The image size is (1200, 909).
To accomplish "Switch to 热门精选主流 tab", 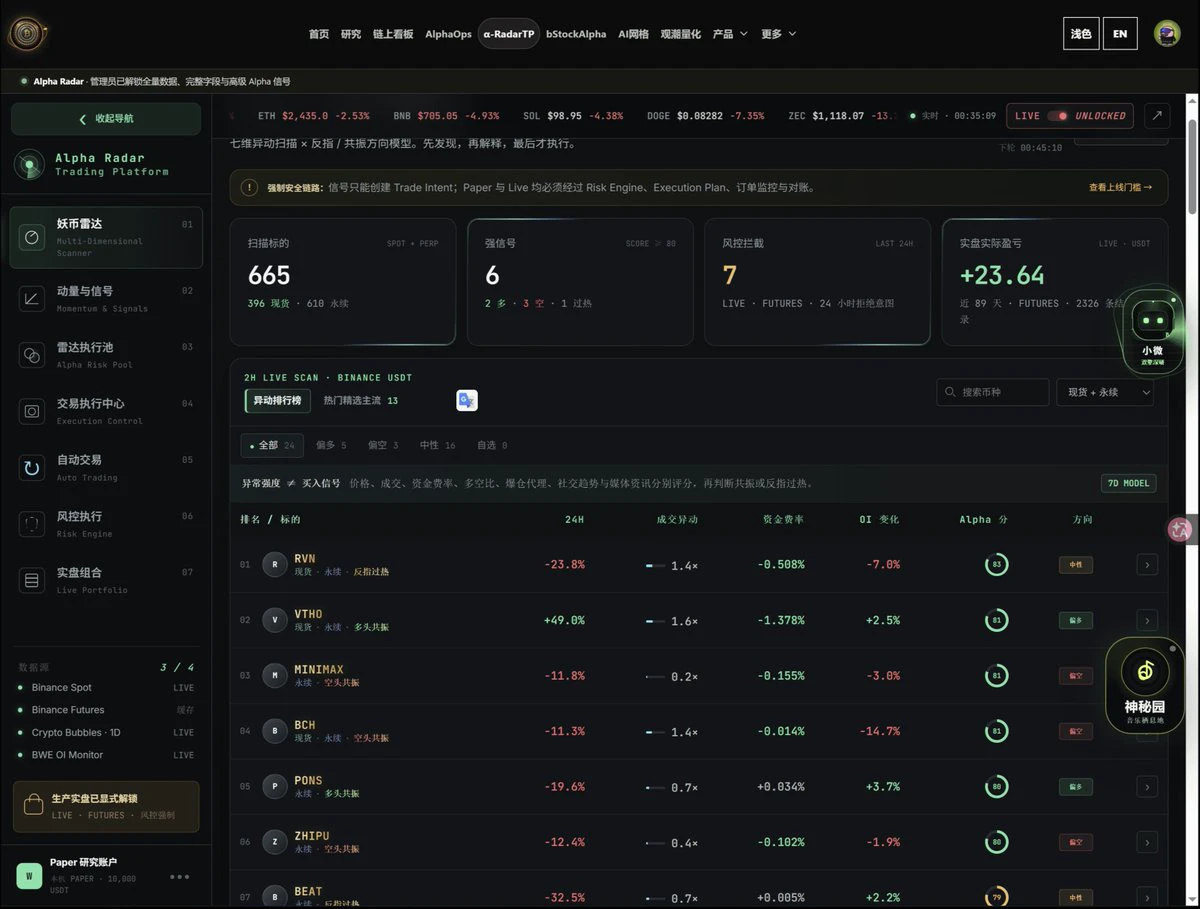I will point(360,400).
